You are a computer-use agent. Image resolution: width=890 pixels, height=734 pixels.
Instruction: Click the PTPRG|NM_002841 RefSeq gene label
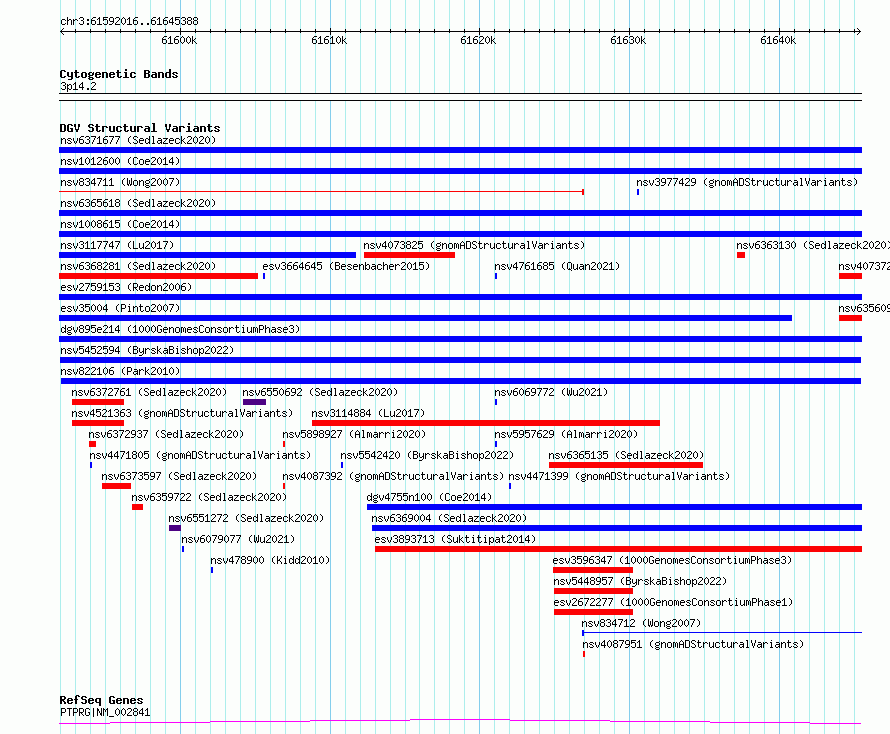105,712
